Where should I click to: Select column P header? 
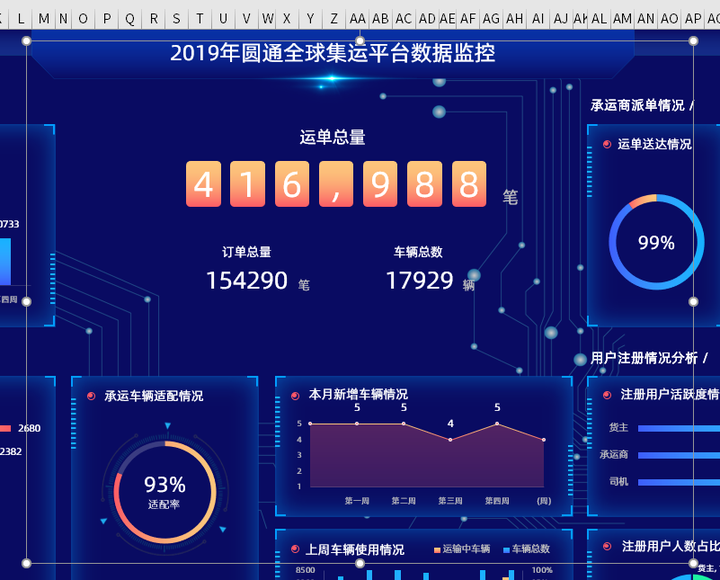pyautogui.click(x=107, y=19)
